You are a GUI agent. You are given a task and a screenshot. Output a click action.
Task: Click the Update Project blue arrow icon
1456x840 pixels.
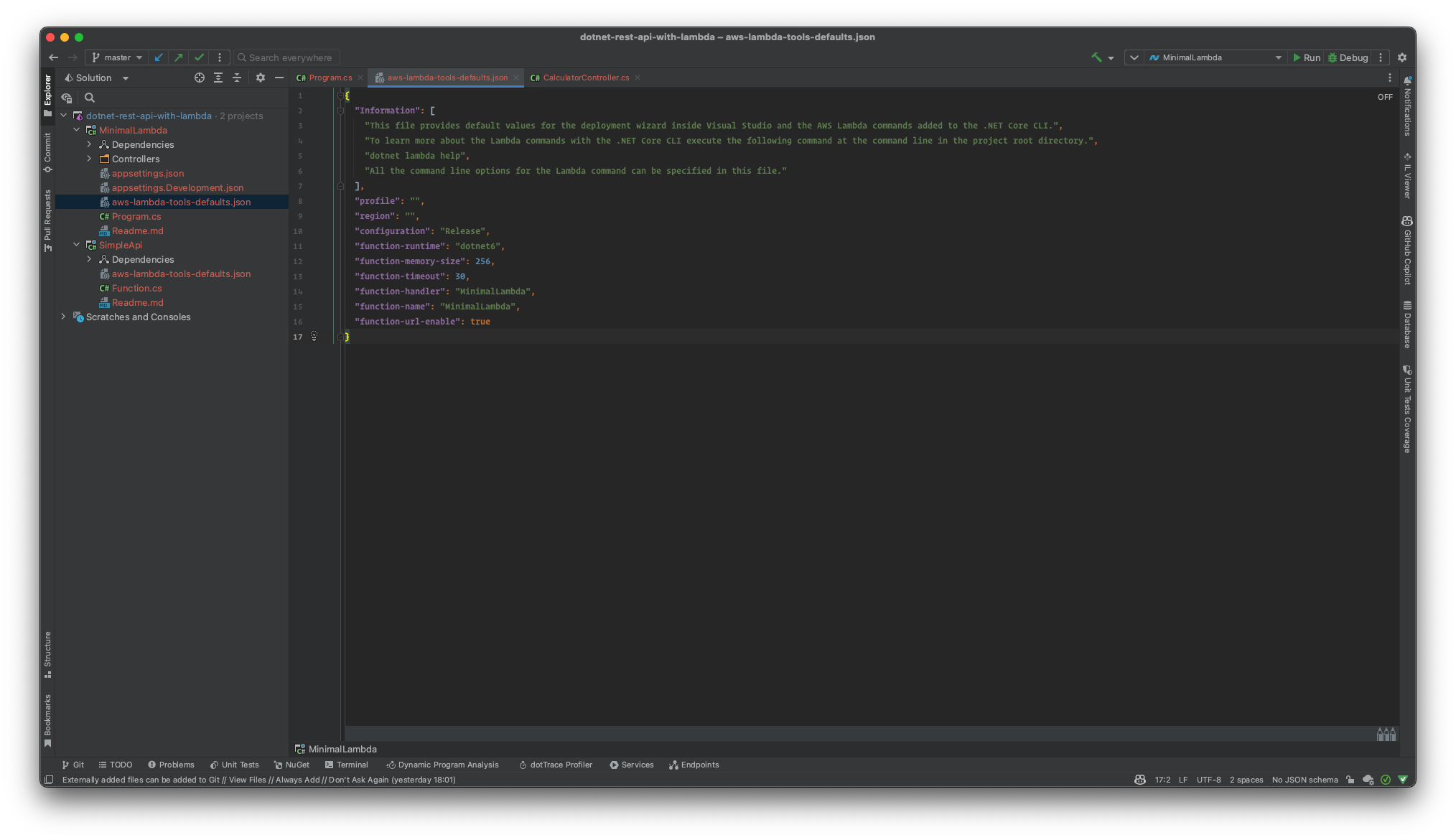click(159, 57)
